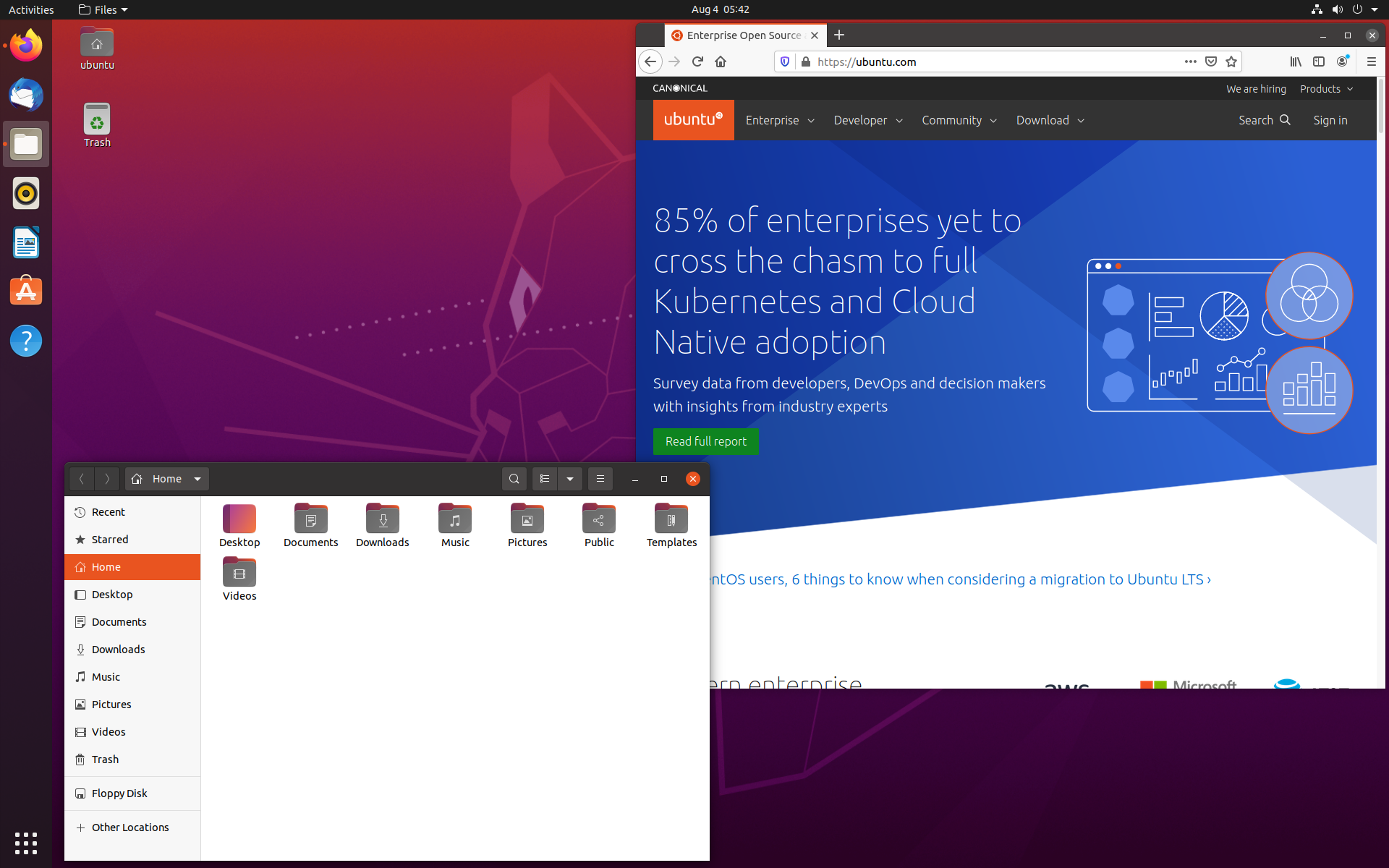Open Templates folder in Files
The height and width of the screenshot is (868, 1389).
(671, 526)
